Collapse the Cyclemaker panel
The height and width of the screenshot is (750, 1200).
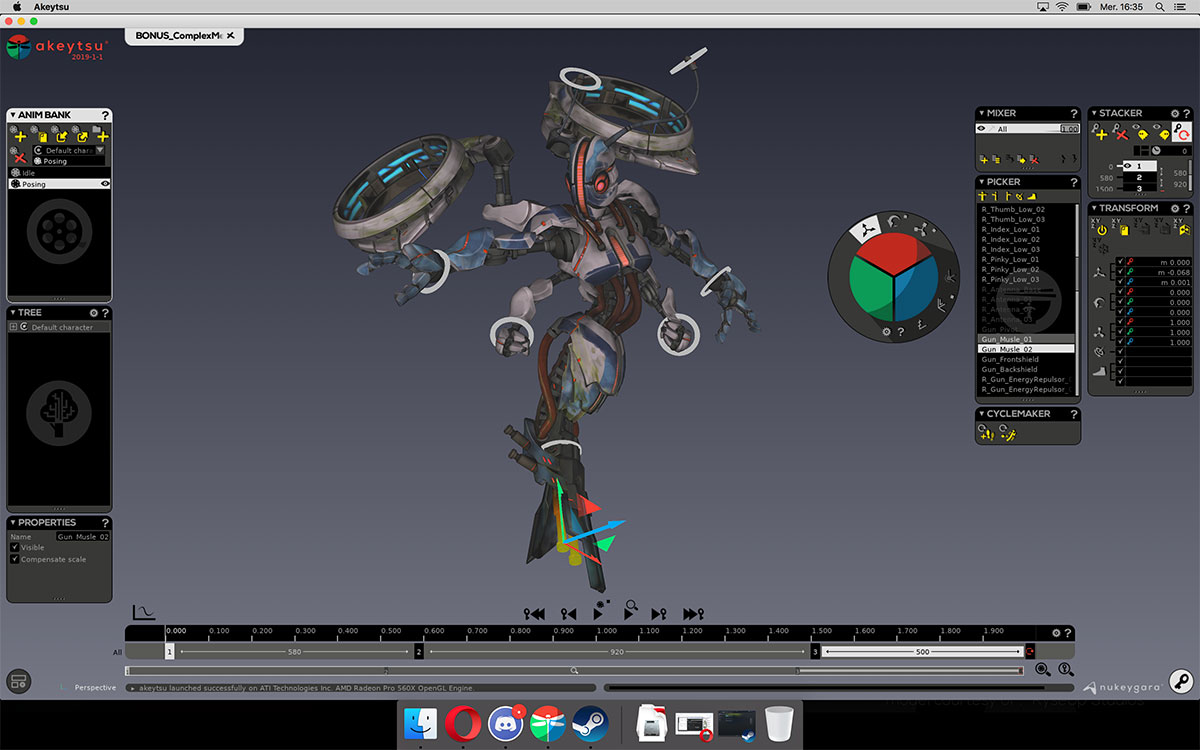(982, 413)
